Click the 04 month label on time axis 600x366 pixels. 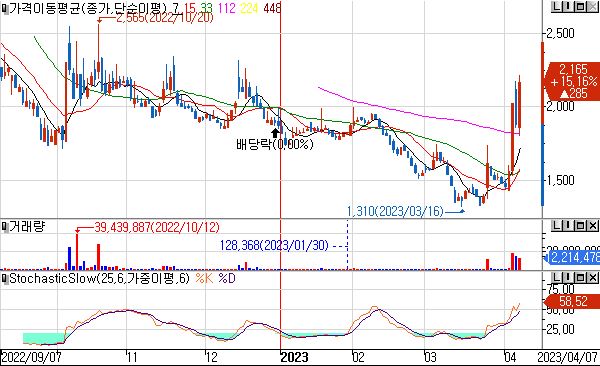(x=510, y=357)
